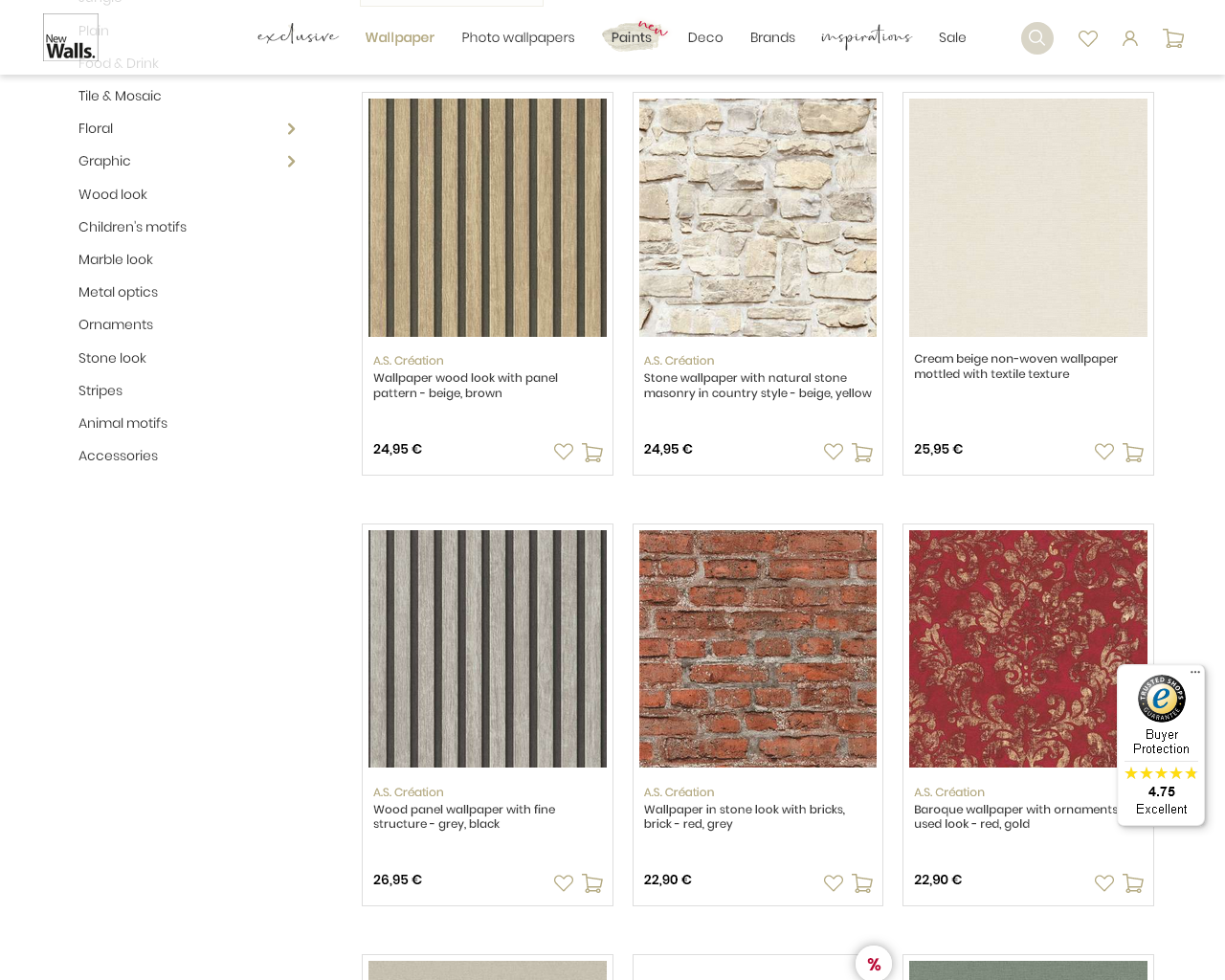
Task: Open cream beige textile wallpaper image
Action: click(x=1028, y=217)
